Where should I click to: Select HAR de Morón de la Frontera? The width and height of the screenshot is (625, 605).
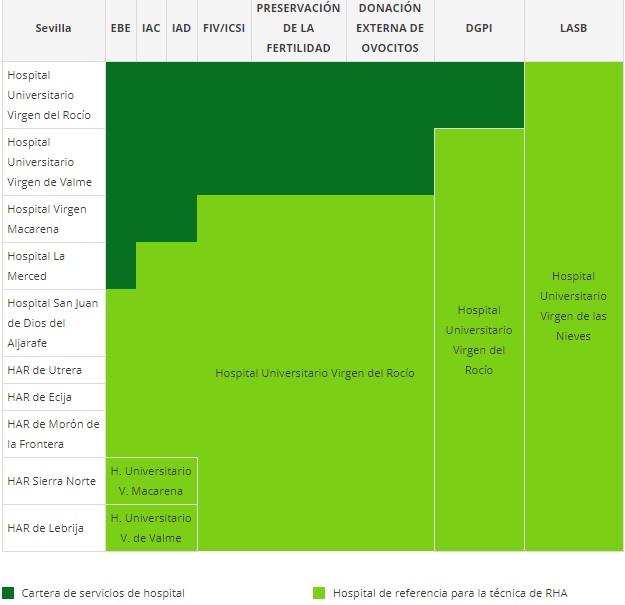(53, 434)
